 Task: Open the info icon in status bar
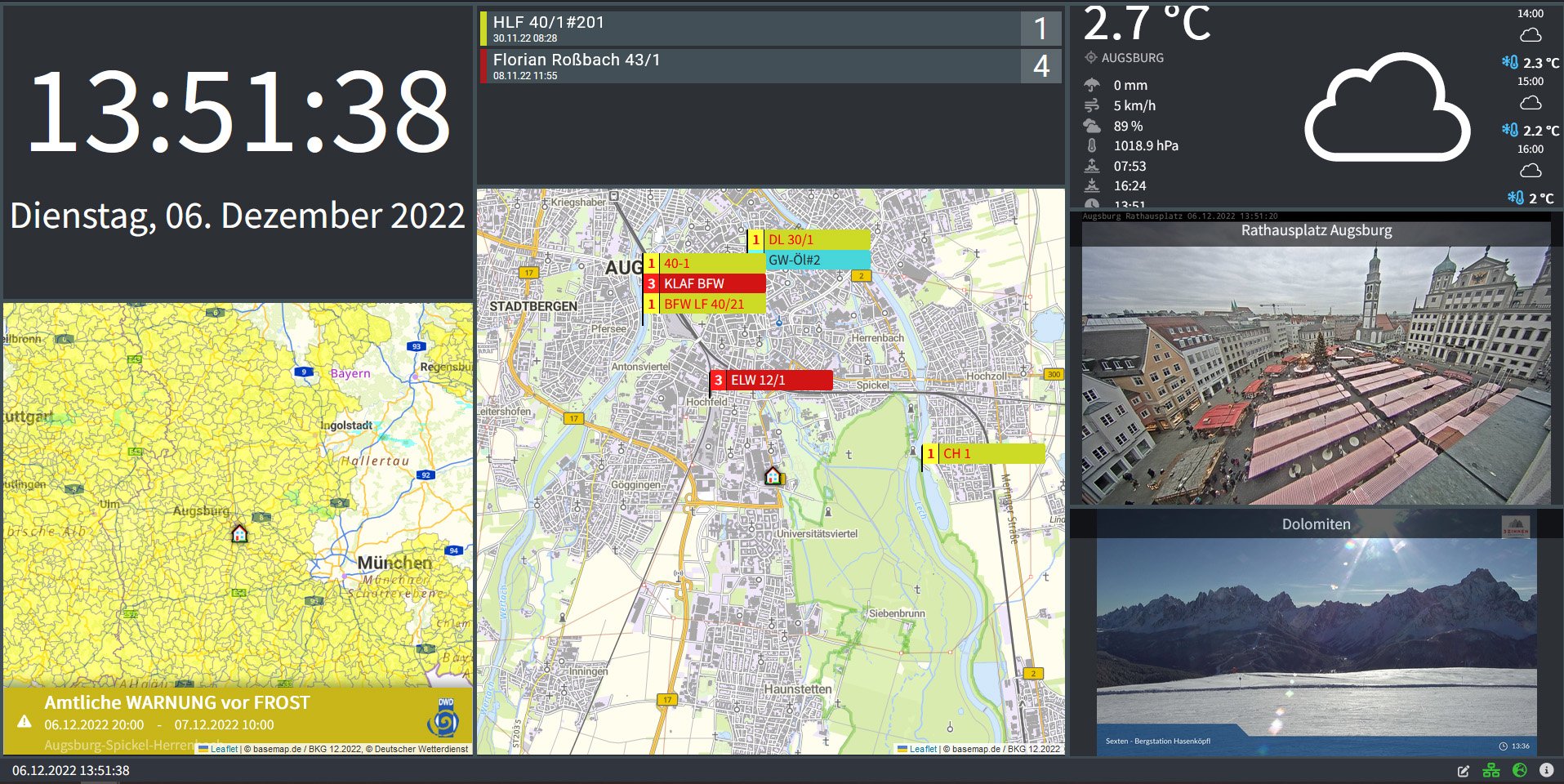1546,770
